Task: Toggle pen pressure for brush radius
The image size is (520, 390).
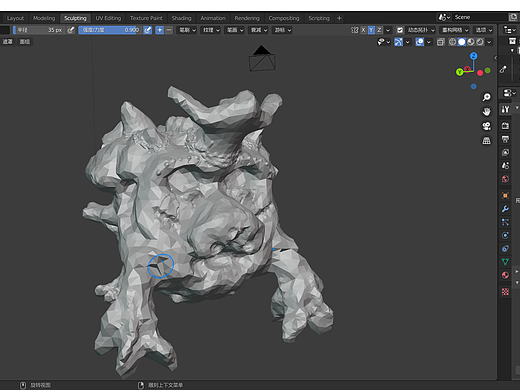Action: click(x=71, y=30)
